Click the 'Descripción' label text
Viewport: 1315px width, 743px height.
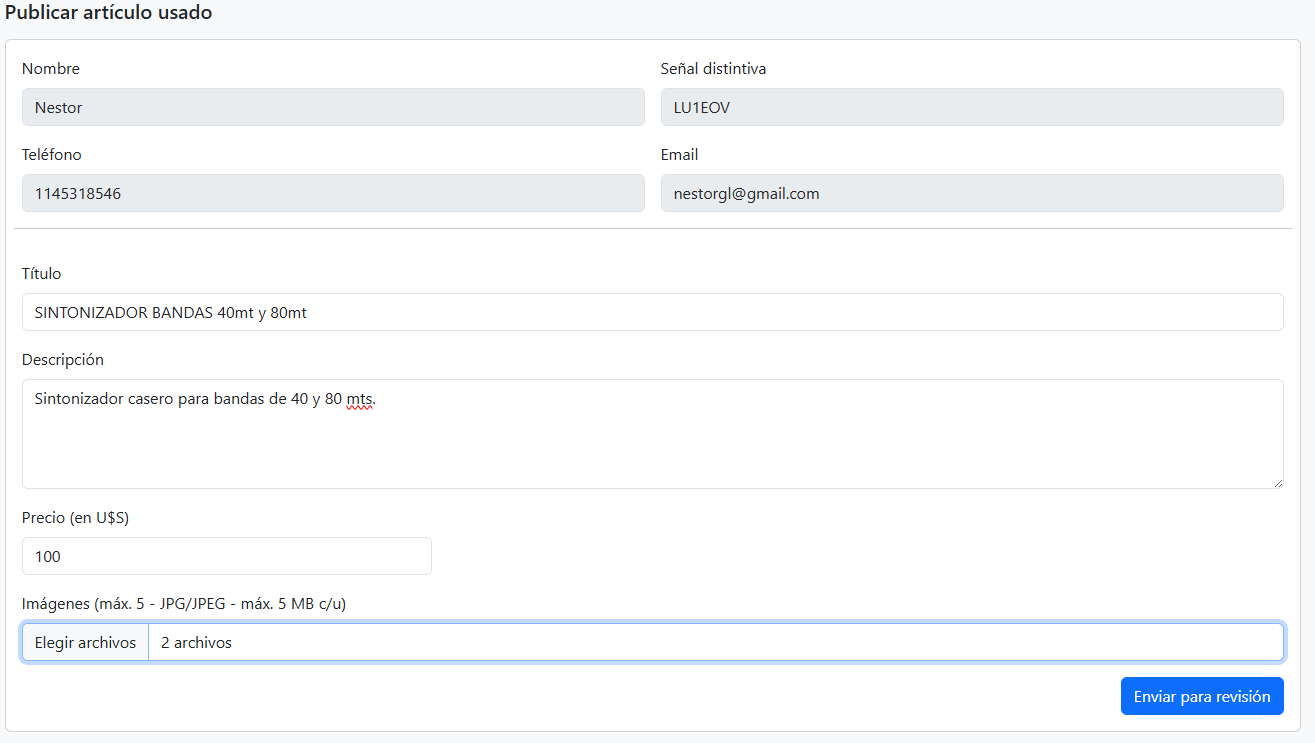pyautogui.click(x=63, y=360)
